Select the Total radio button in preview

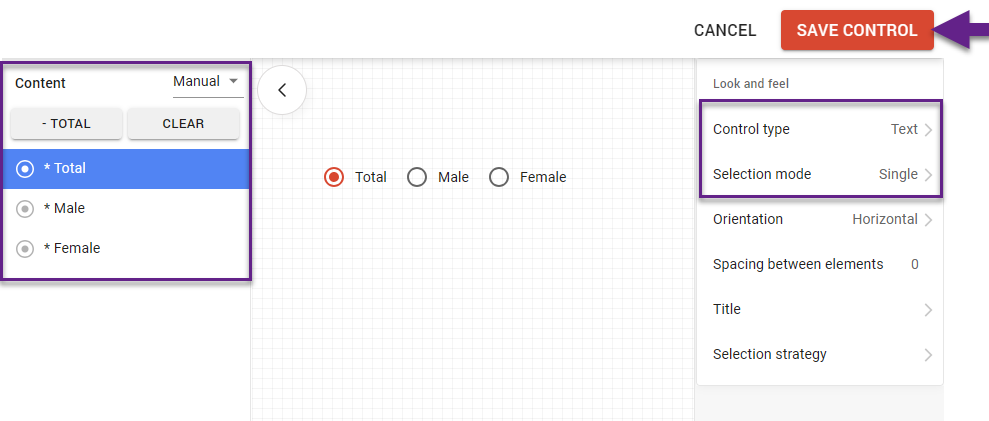pyautogui.click(x=334, y=177)
